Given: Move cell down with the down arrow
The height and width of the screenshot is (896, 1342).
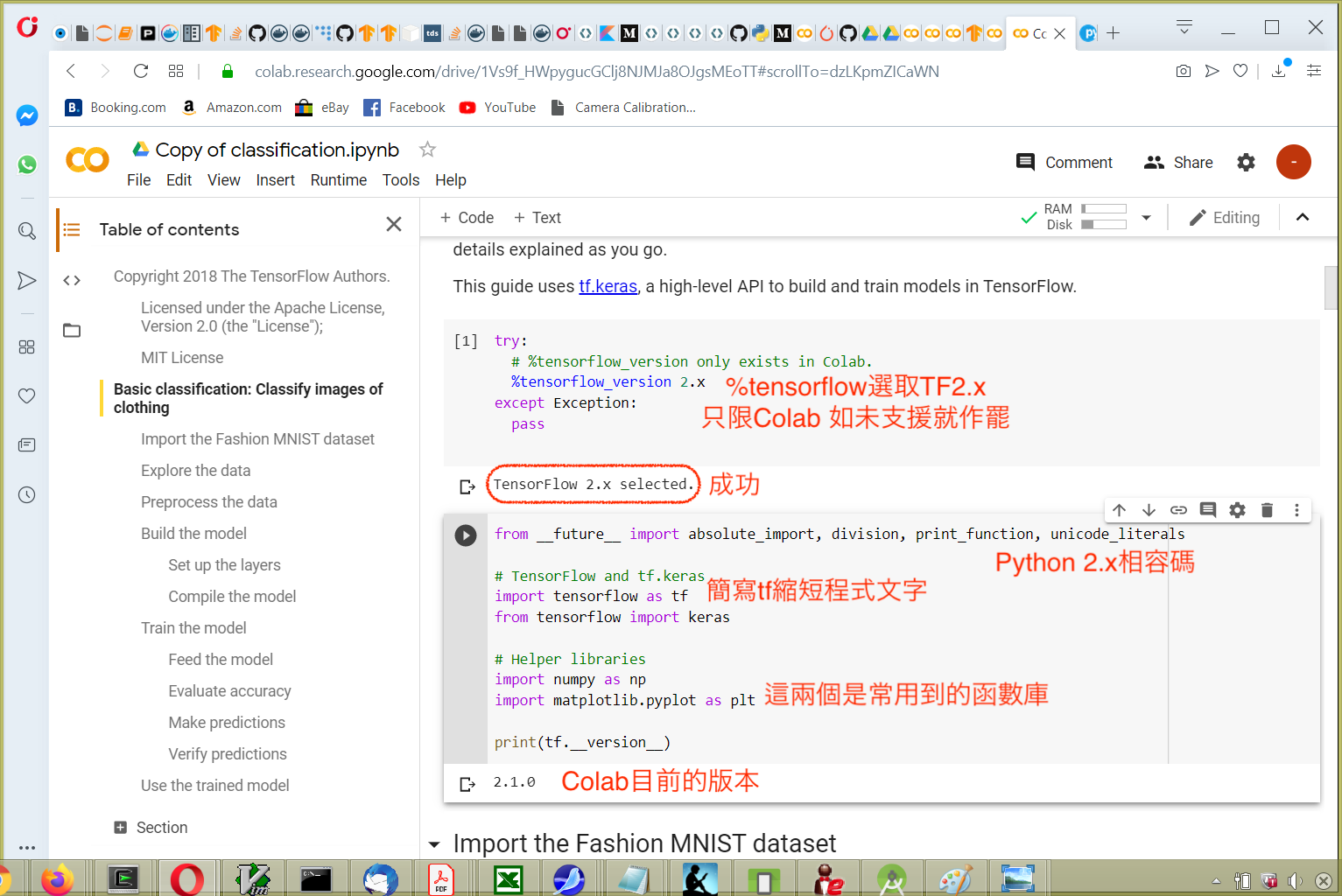Looking at the screenshot, I should click(x=1149, y=510).
